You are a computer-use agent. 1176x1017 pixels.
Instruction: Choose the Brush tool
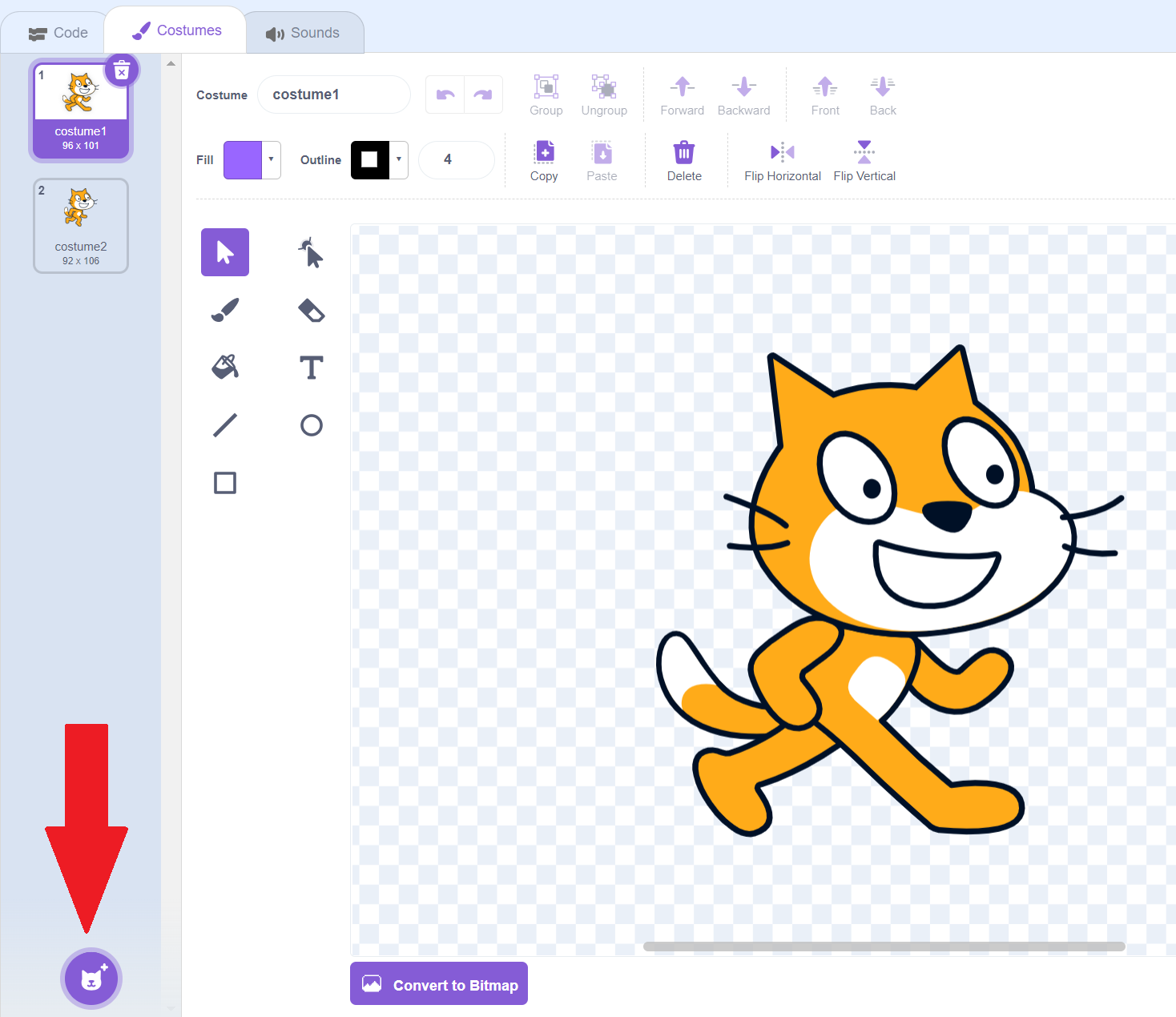(x=225, y=310)
